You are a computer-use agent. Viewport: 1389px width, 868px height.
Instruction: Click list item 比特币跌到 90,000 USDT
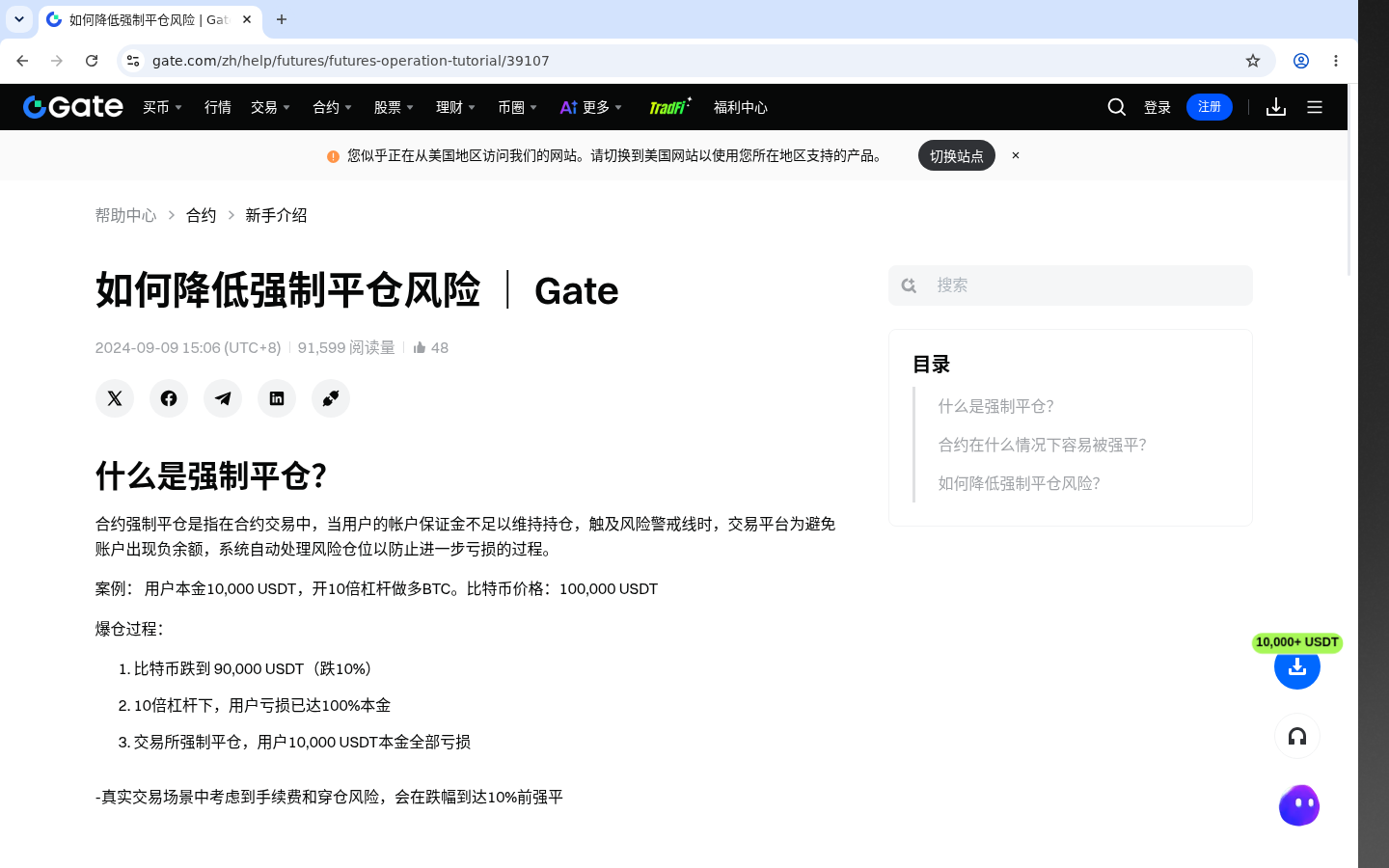tap(256, 668)
